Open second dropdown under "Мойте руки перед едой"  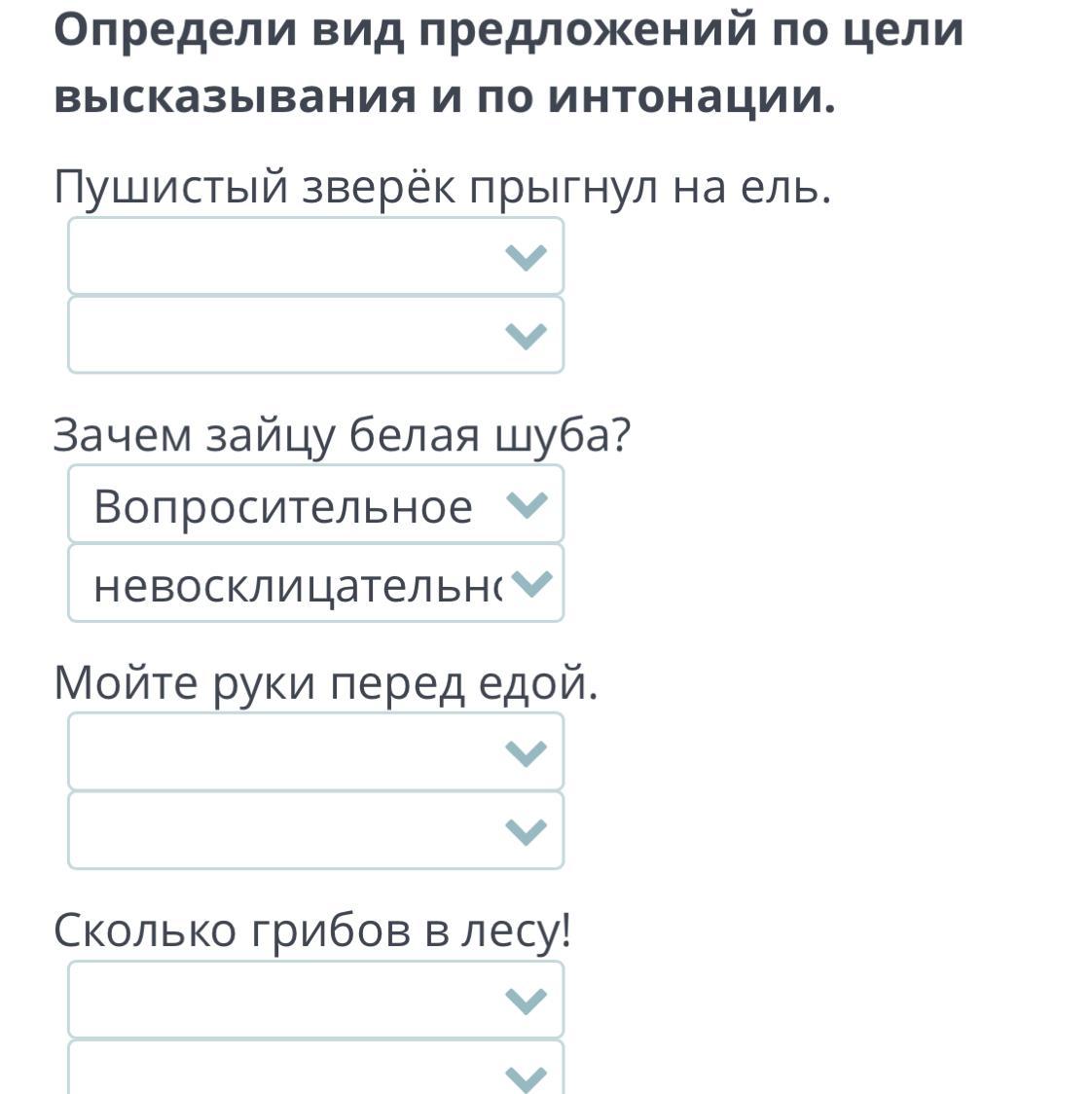[315, 830]
